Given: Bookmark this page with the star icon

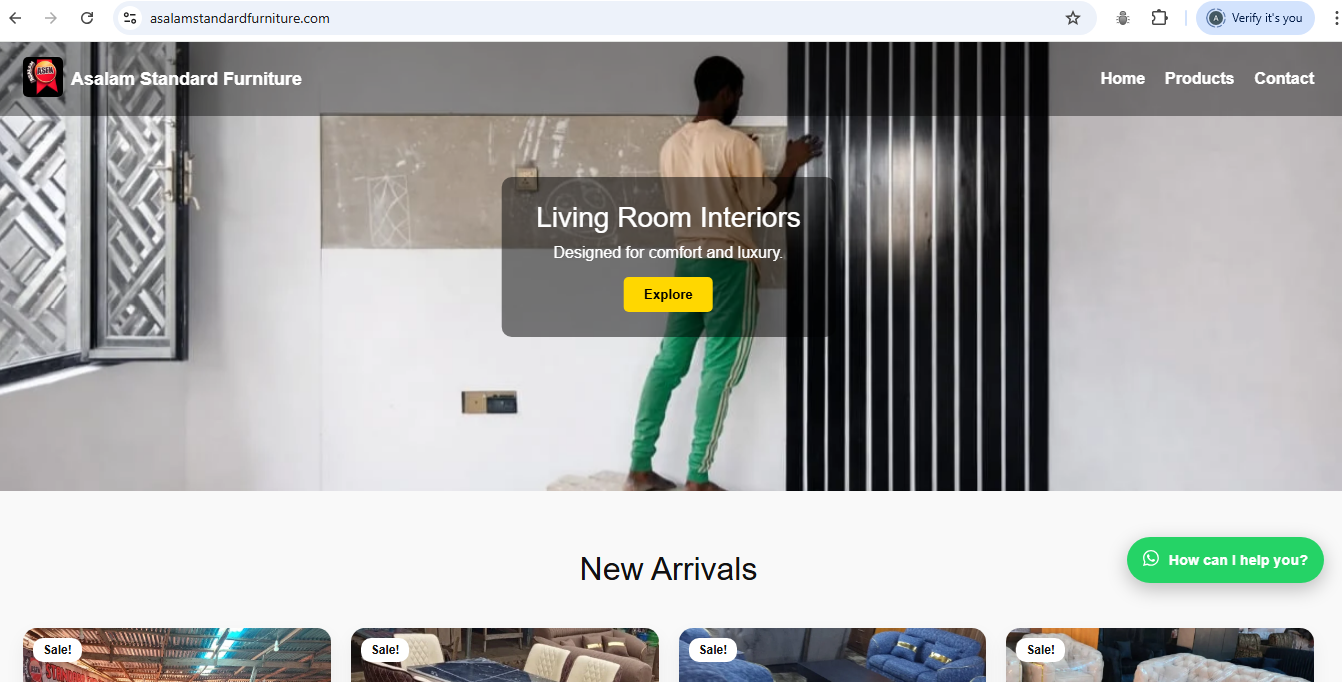Looking at the screenshot, I should click(1073, 18).
